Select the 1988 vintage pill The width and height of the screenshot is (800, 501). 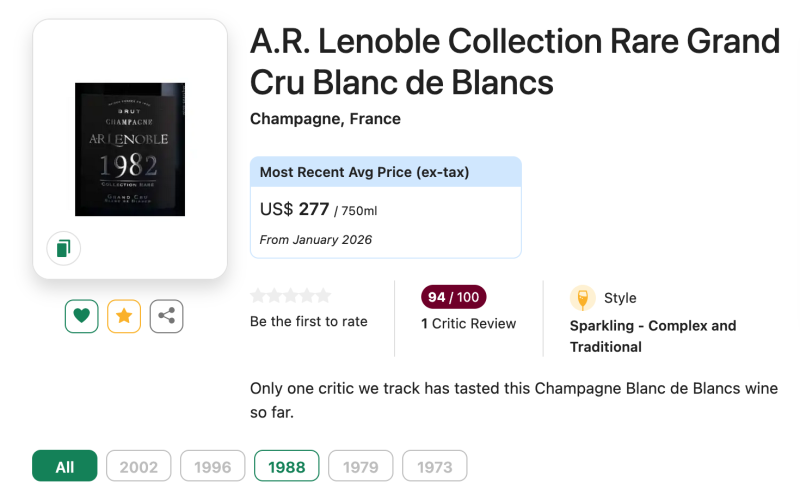click(287, 466)
